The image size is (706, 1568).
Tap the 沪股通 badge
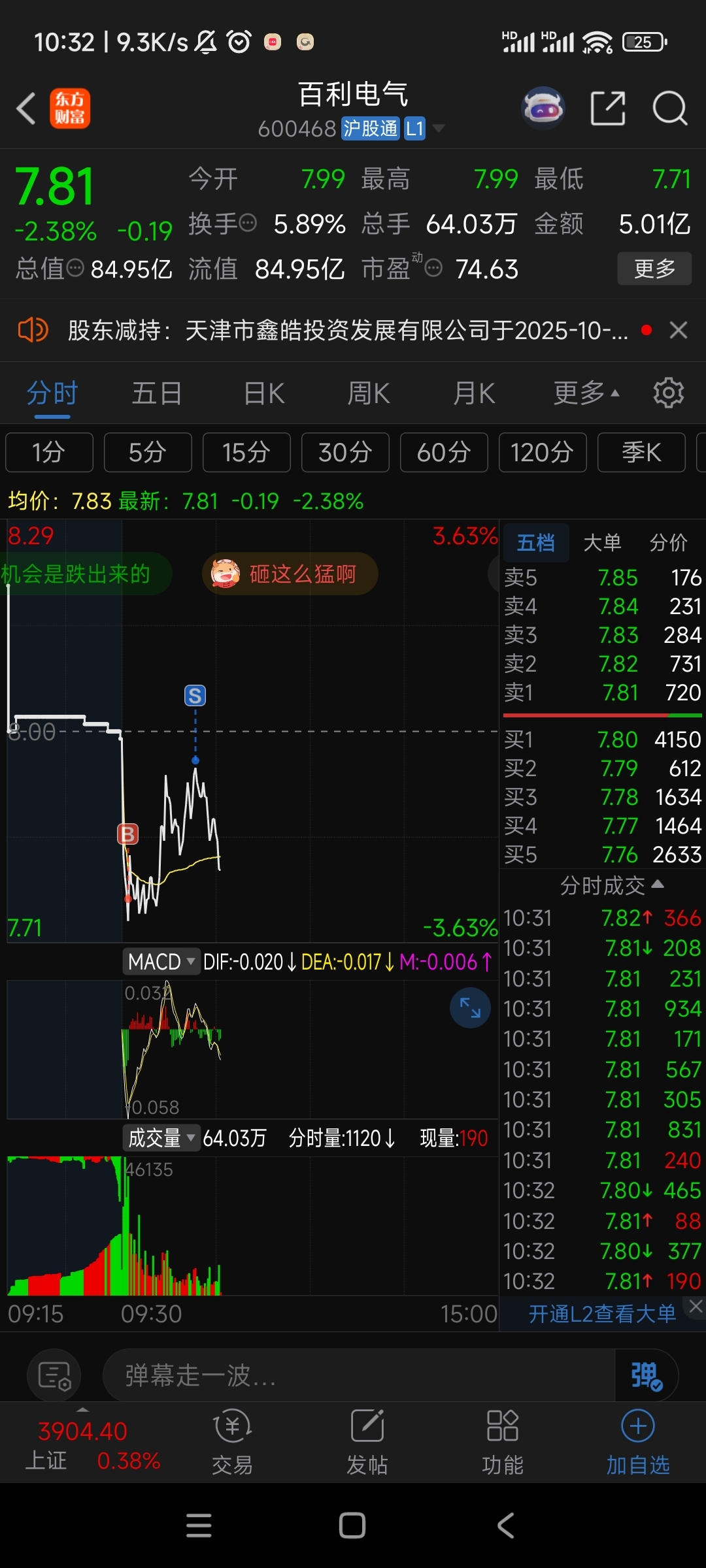pyautogui.click(x=370, y=128)
